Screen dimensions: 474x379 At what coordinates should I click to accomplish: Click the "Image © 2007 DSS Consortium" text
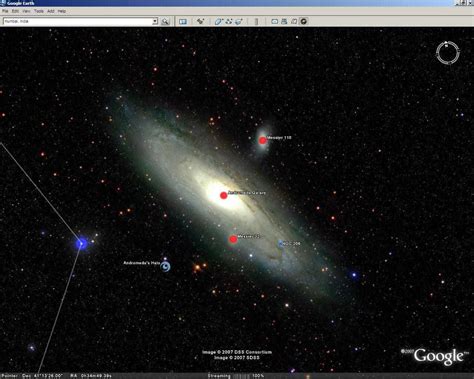click(237, 352)
